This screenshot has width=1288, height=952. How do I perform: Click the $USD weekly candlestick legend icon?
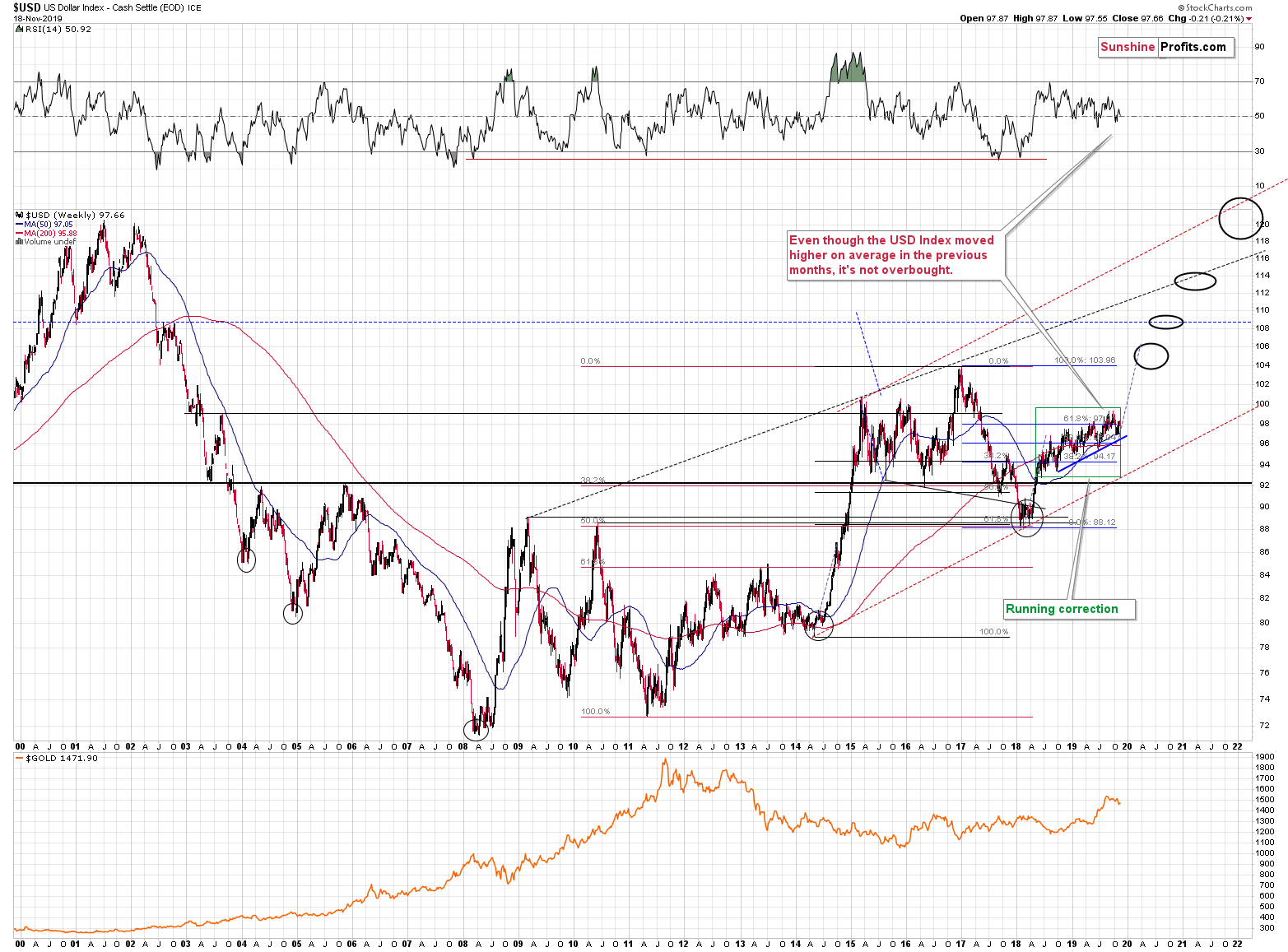(x=20, y=215)
